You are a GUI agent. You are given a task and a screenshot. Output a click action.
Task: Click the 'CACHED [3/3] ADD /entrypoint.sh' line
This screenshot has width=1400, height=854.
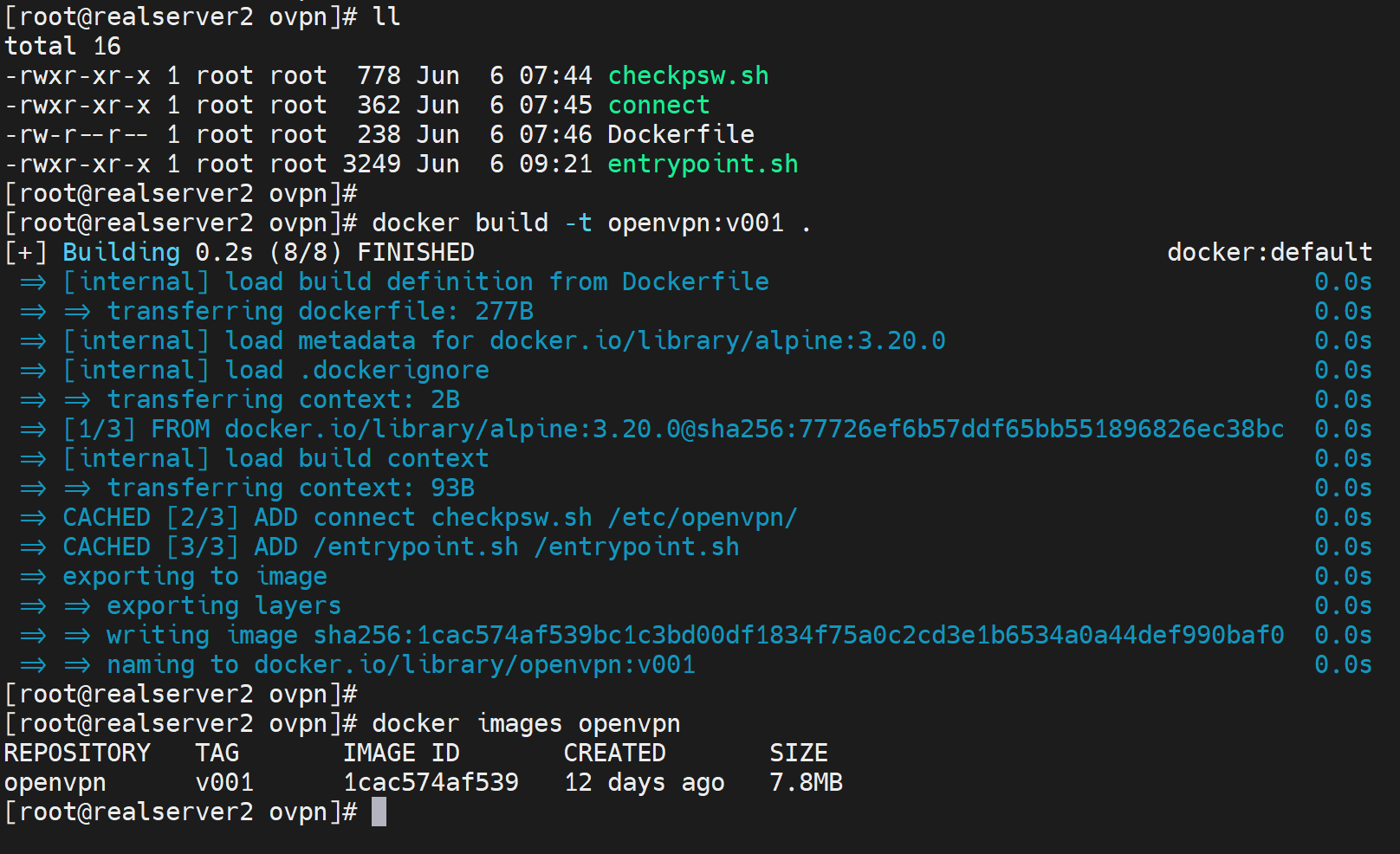400,547
